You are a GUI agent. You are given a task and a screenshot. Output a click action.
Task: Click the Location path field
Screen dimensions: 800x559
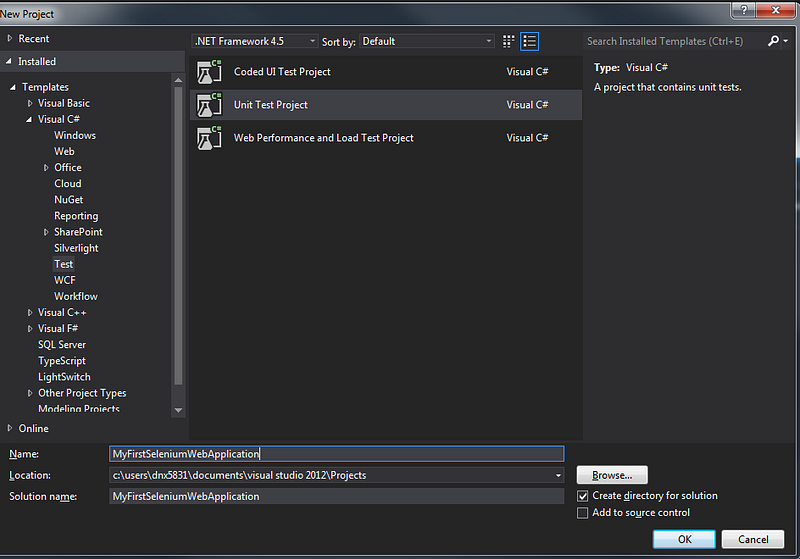(332, 475)
